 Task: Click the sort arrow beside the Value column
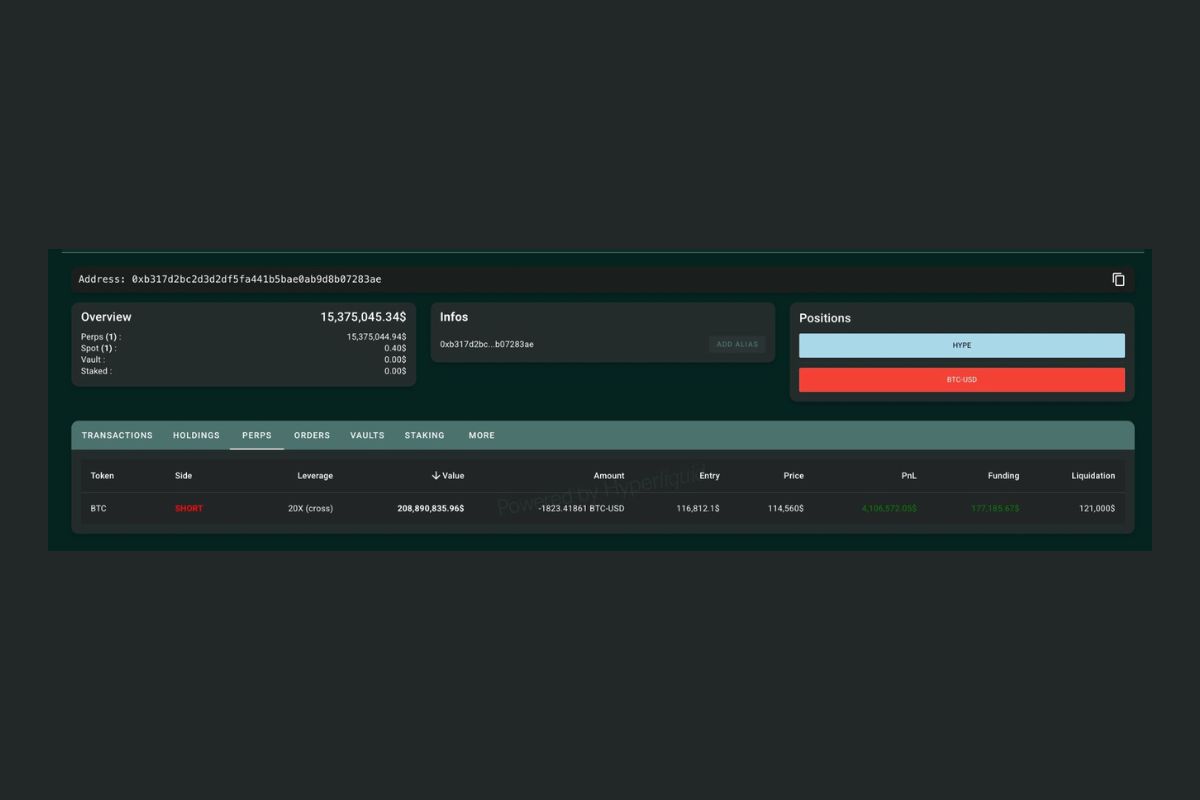(x=436, y=476)
